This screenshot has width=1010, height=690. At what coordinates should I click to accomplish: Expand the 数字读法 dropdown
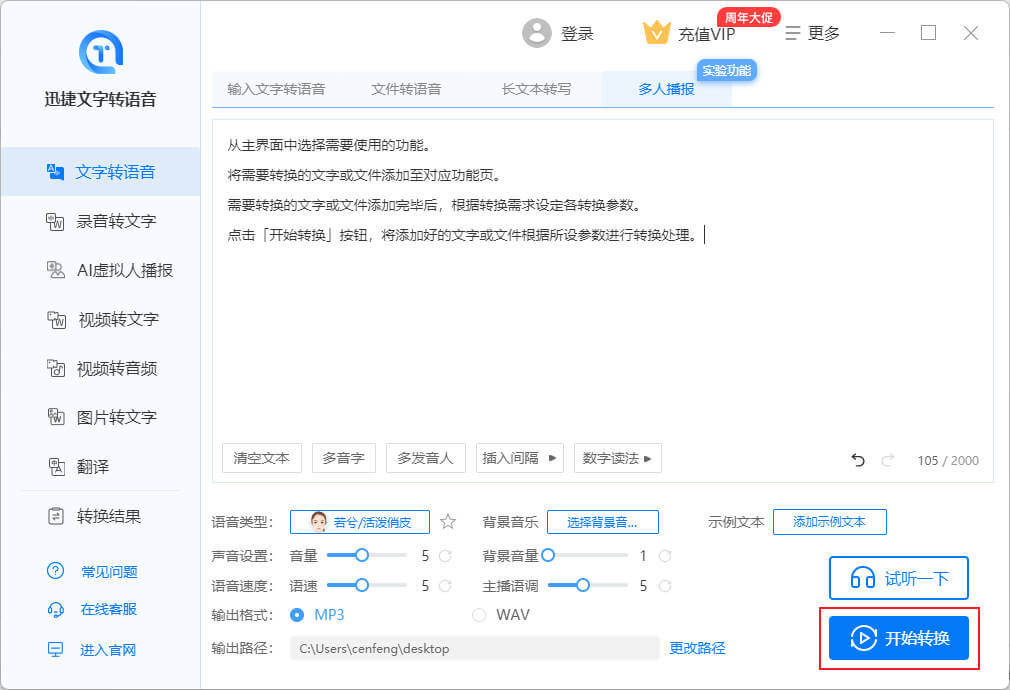[620, 458]
